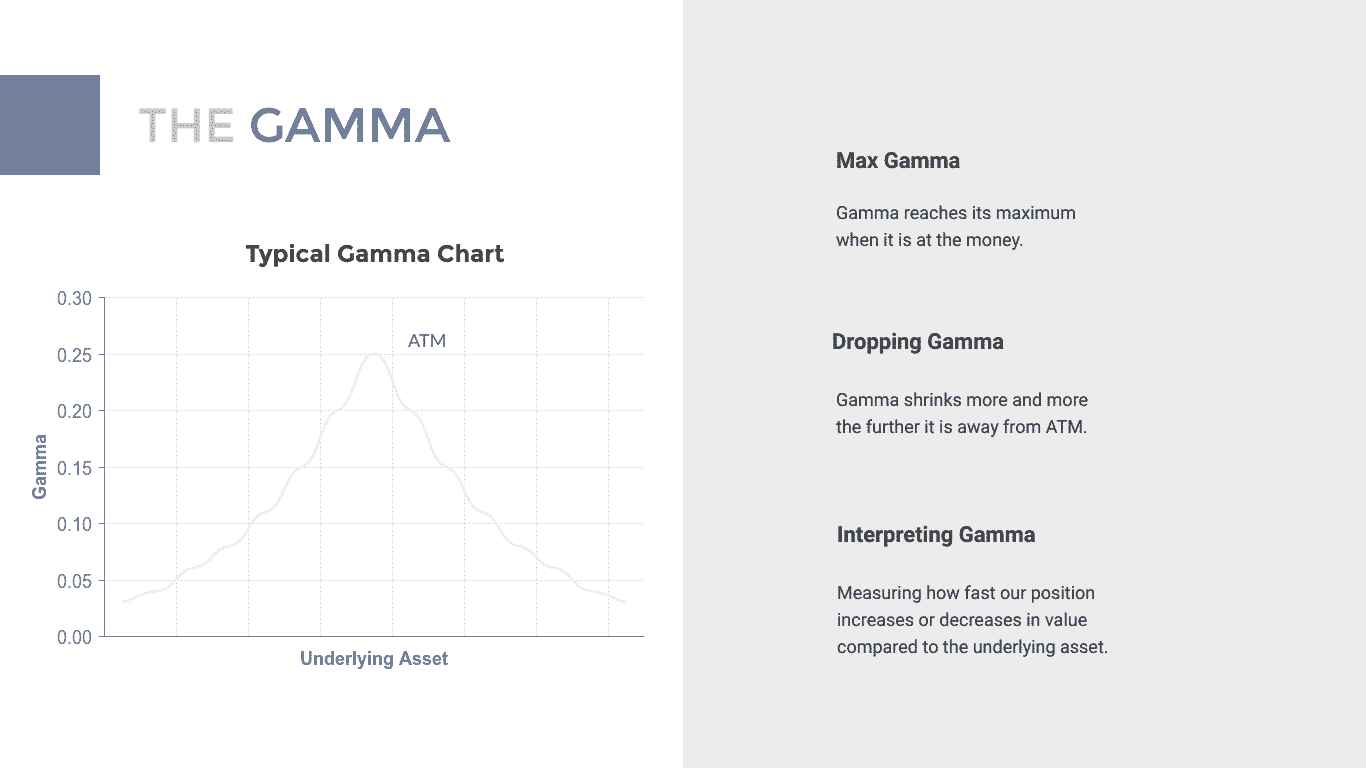Click the "Gamma reaches its maximum" paragraph
The height and width of the screenshot is (768, 1366).
coord(955,226)
